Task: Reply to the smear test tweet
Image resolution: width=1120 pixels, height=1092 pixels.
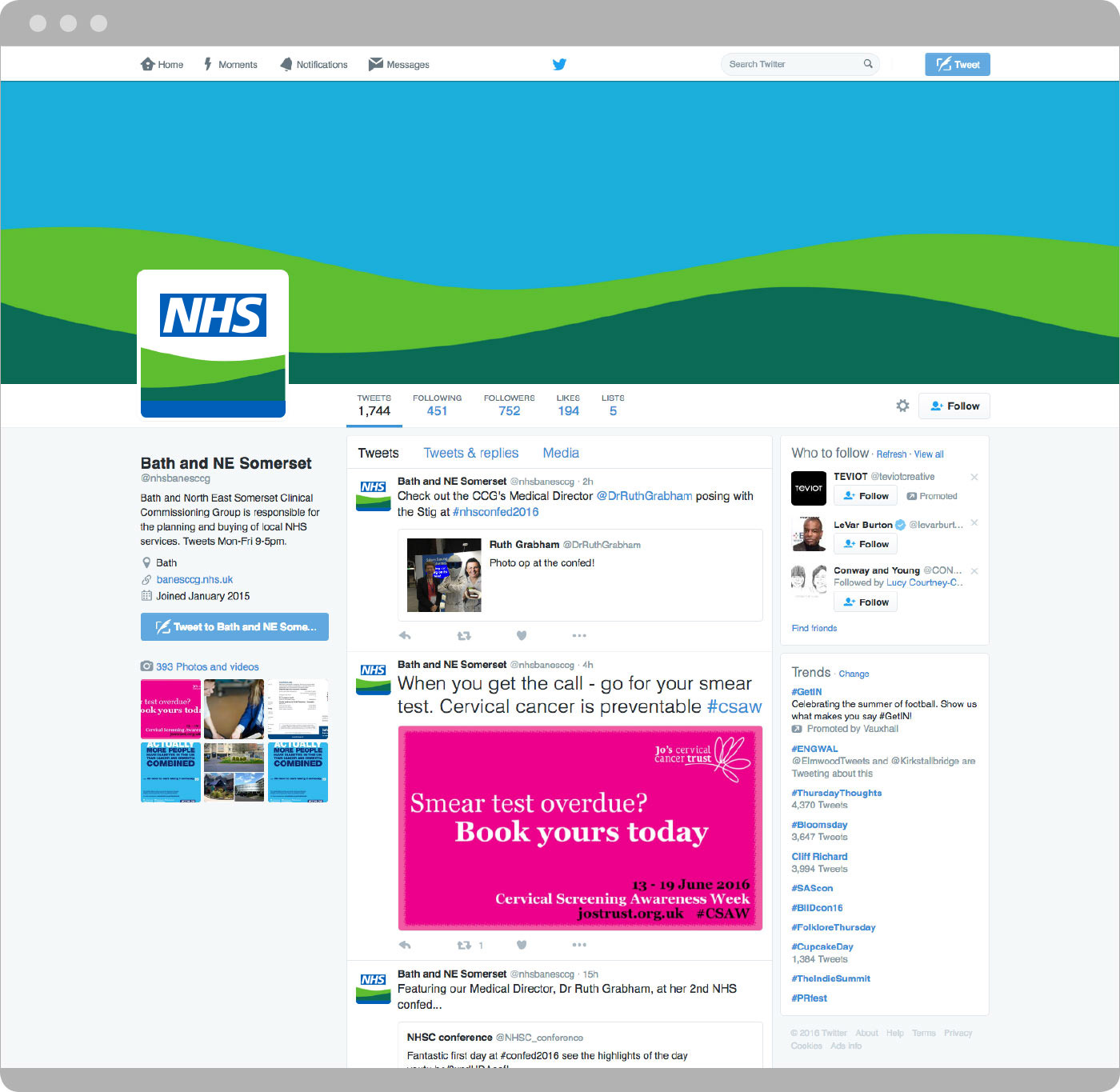Action: pyautogui.click(x=405, y=945)
